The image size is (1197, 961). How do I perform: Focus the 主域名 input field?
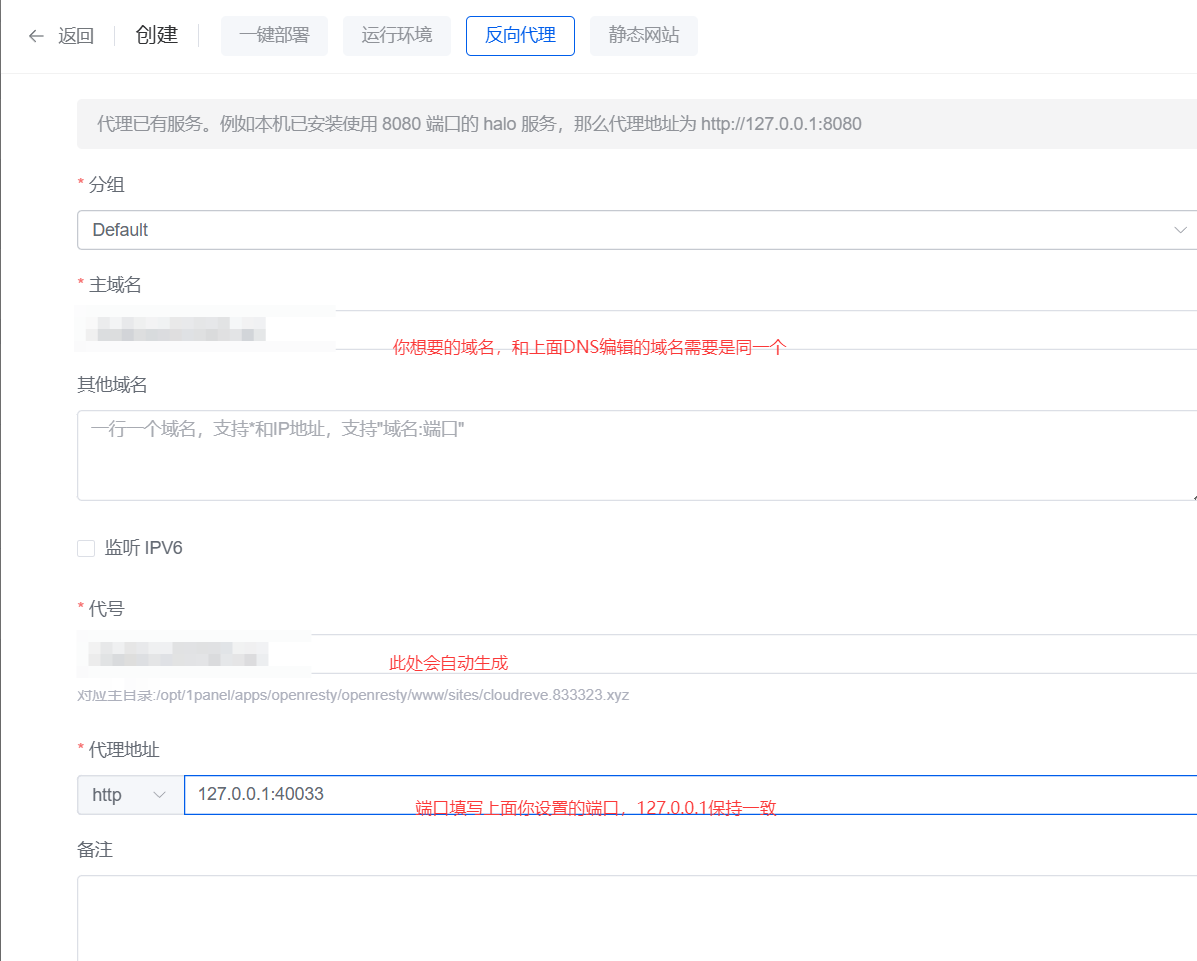pos(760,330)
